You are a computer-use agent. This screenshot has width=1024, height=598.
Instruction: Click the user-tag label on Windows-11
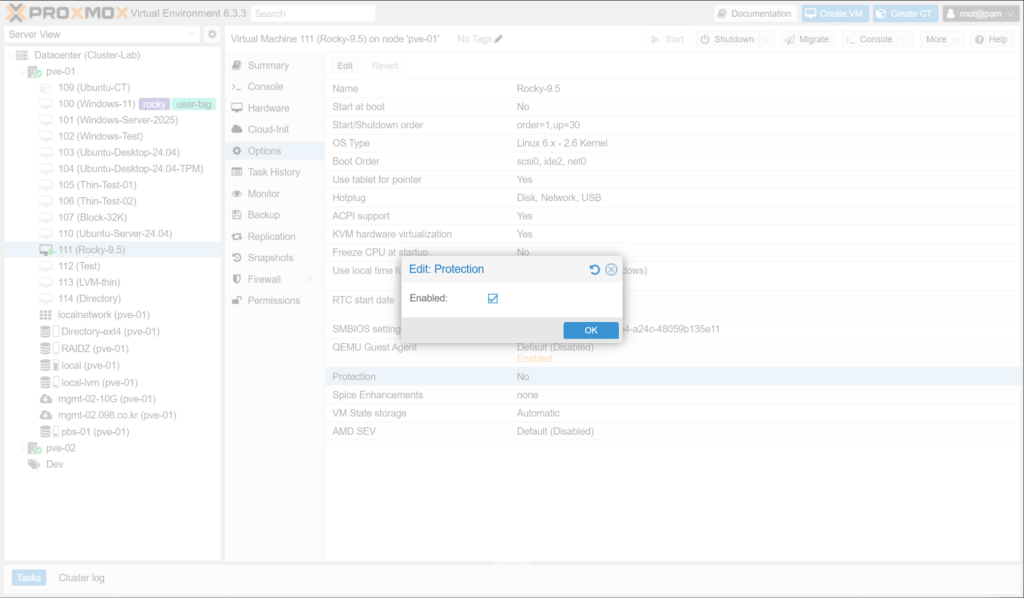tap(194, 104)
